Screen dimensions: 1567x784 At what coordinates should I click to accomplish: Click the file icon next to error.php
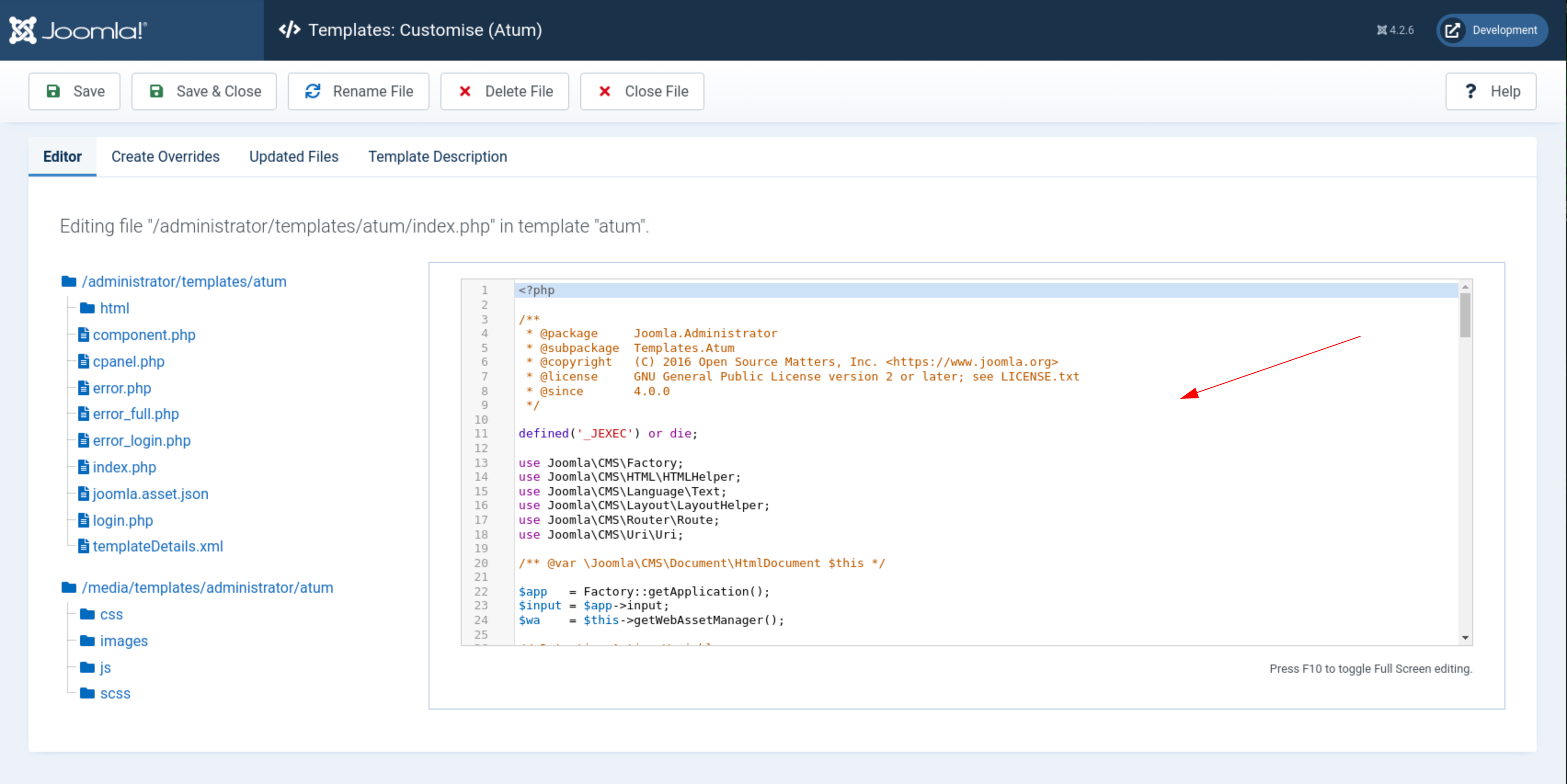[x=84, y=387]
